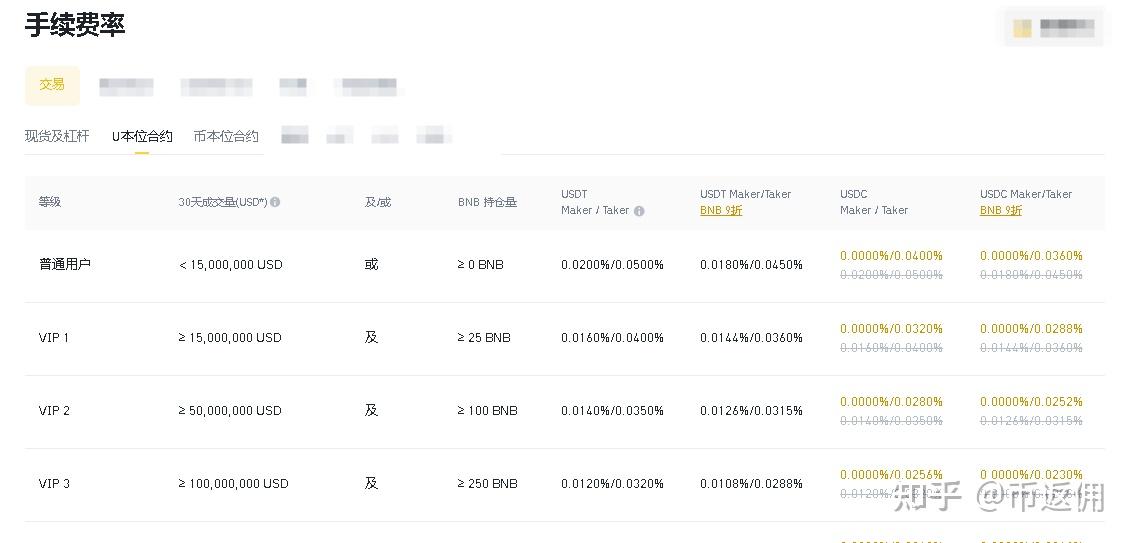Screen dimensions: 1133x543
Task: Select the 普通用户 level row label
Action: pyautogui.click(x=65, y=265)
